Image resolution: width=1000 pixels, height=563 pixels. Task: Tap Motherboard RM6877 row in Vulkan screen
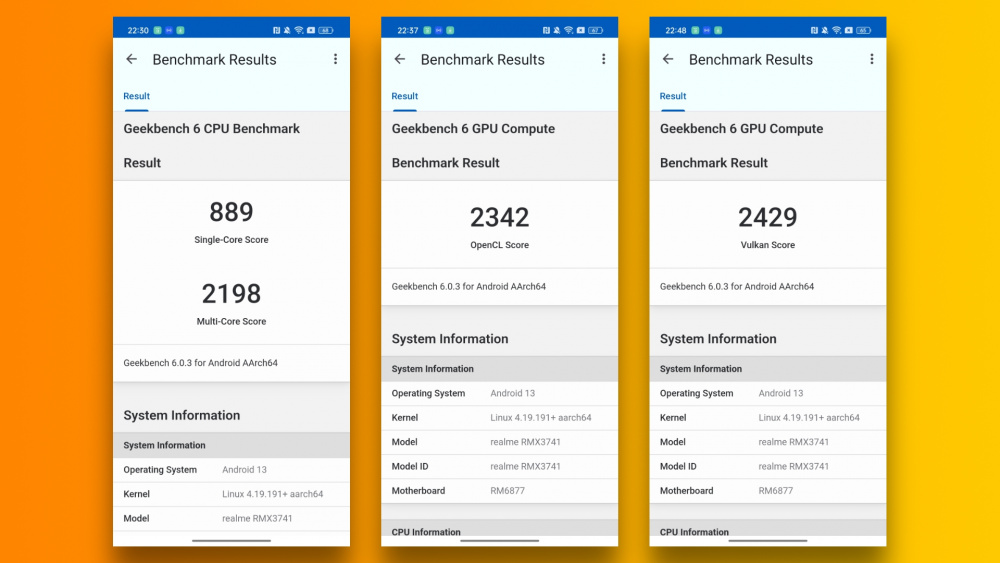768,490
